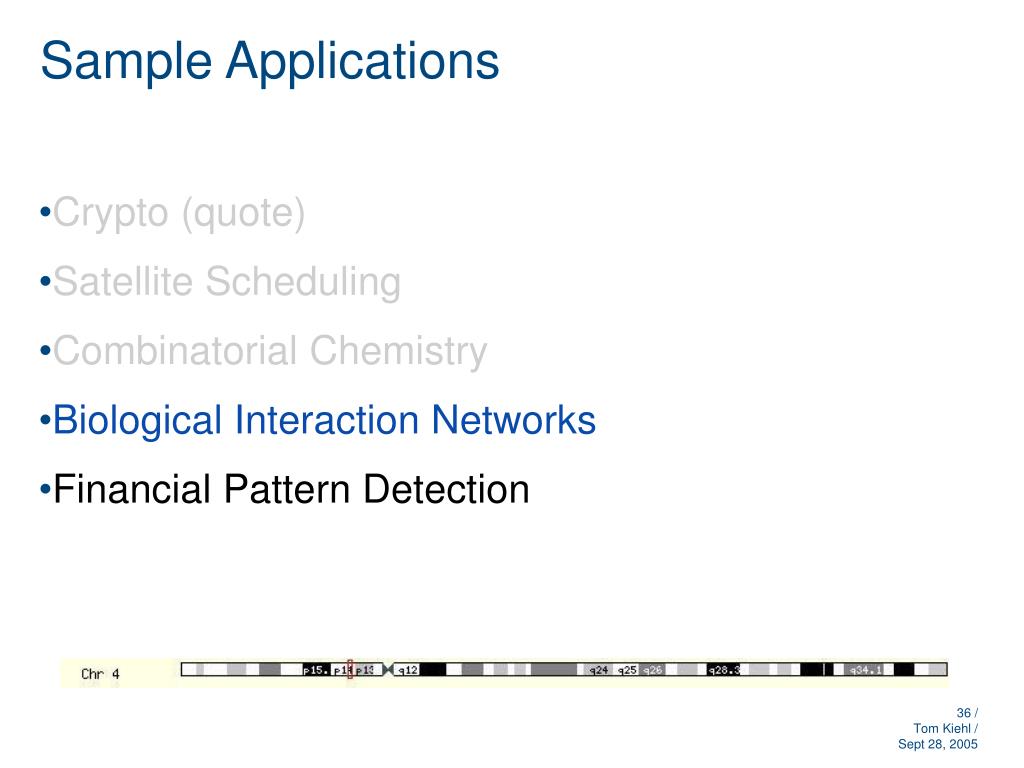Click the red position marker on chromosome
Viewport: 1024px width, 768px height.
pos(350,669)
